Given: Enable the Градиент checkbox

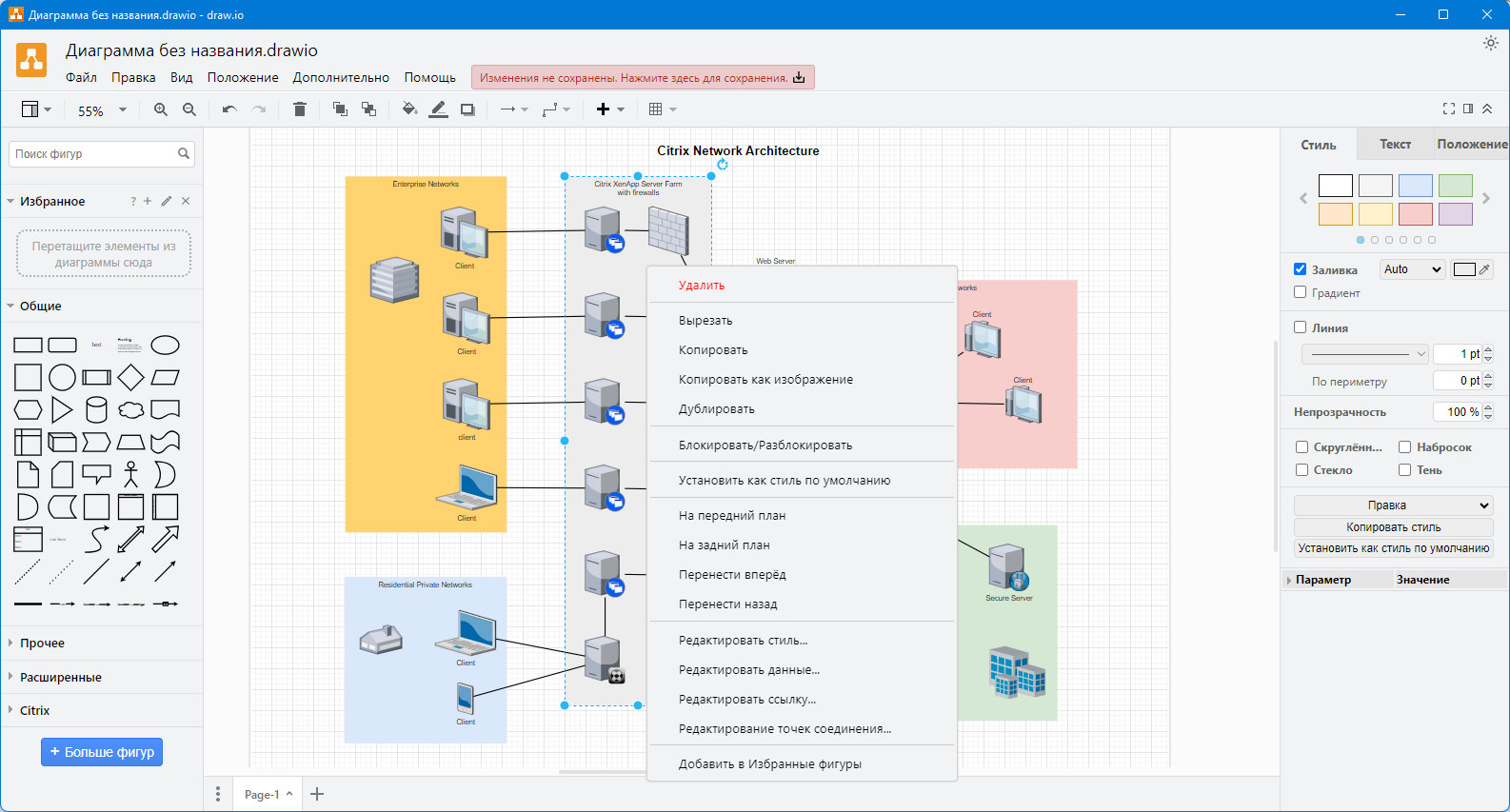Looking at the screenshot, I should pyautogui.click(x=1300, y=292).
